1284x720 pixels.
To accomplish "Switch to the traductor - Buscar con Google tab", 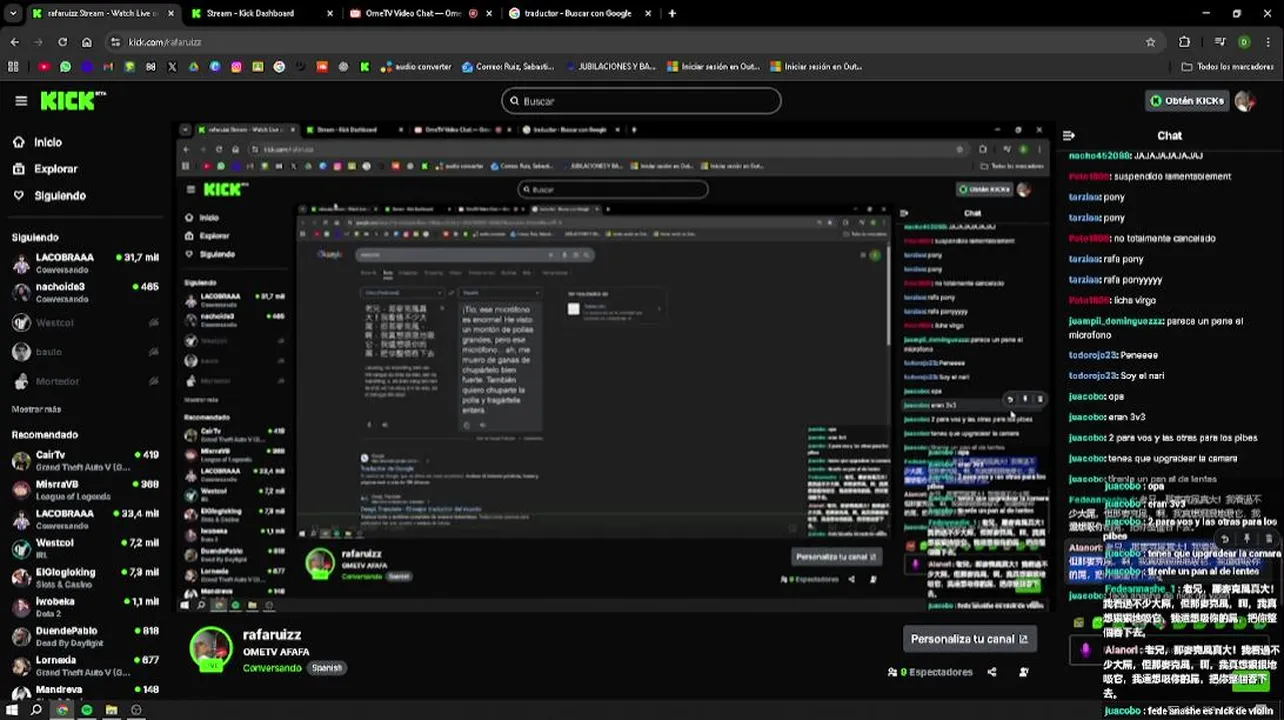I will coord(580,13).
